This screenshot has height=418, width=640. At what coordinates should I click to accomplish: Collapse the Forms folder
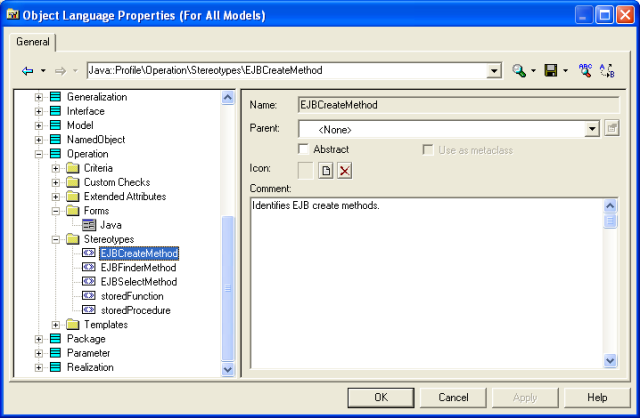tap(56, 211)
